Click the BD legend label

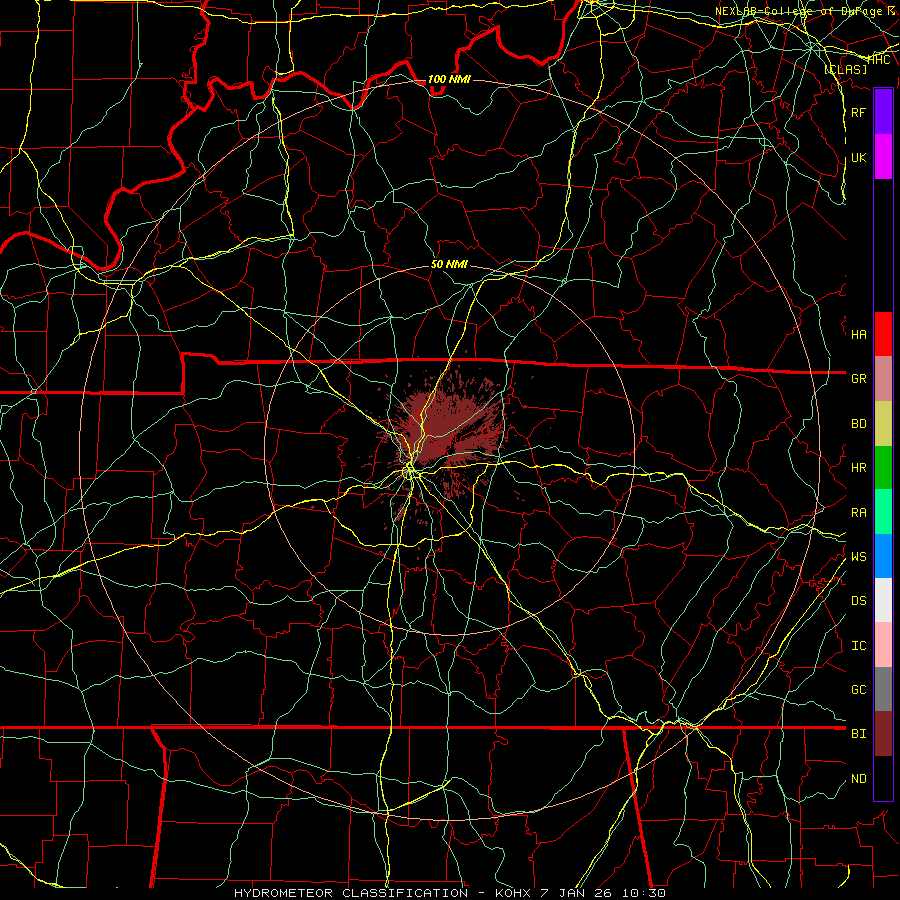[859, 424]
